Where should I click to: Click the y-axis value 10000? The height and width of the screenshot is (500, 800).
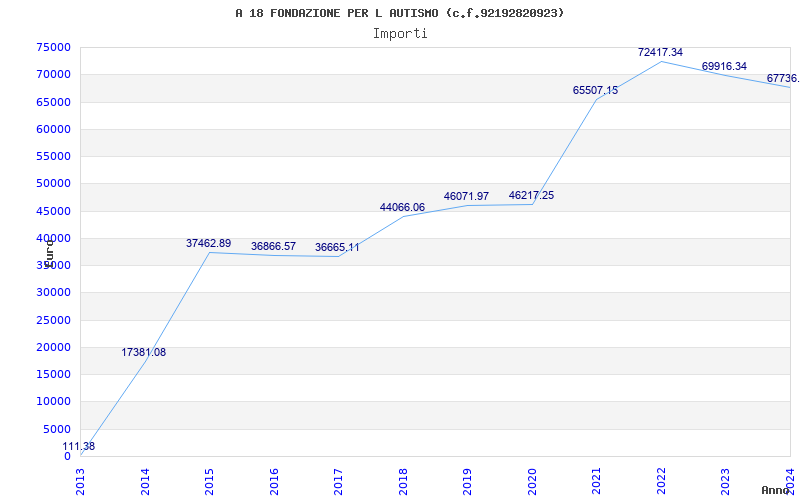[x=54, y=402]
